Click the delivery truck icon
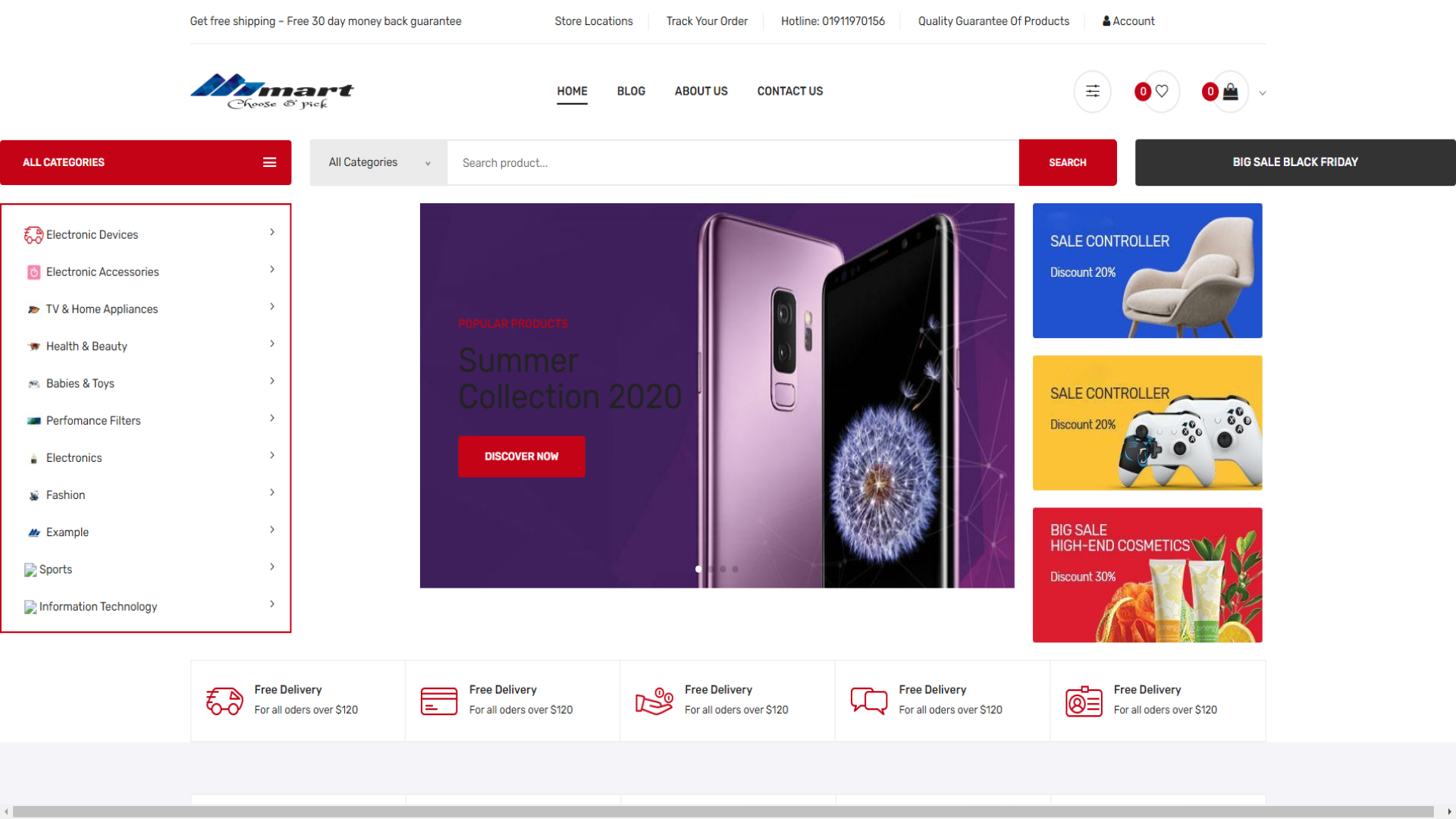1456x819 pixels. [x=224, y=701]
